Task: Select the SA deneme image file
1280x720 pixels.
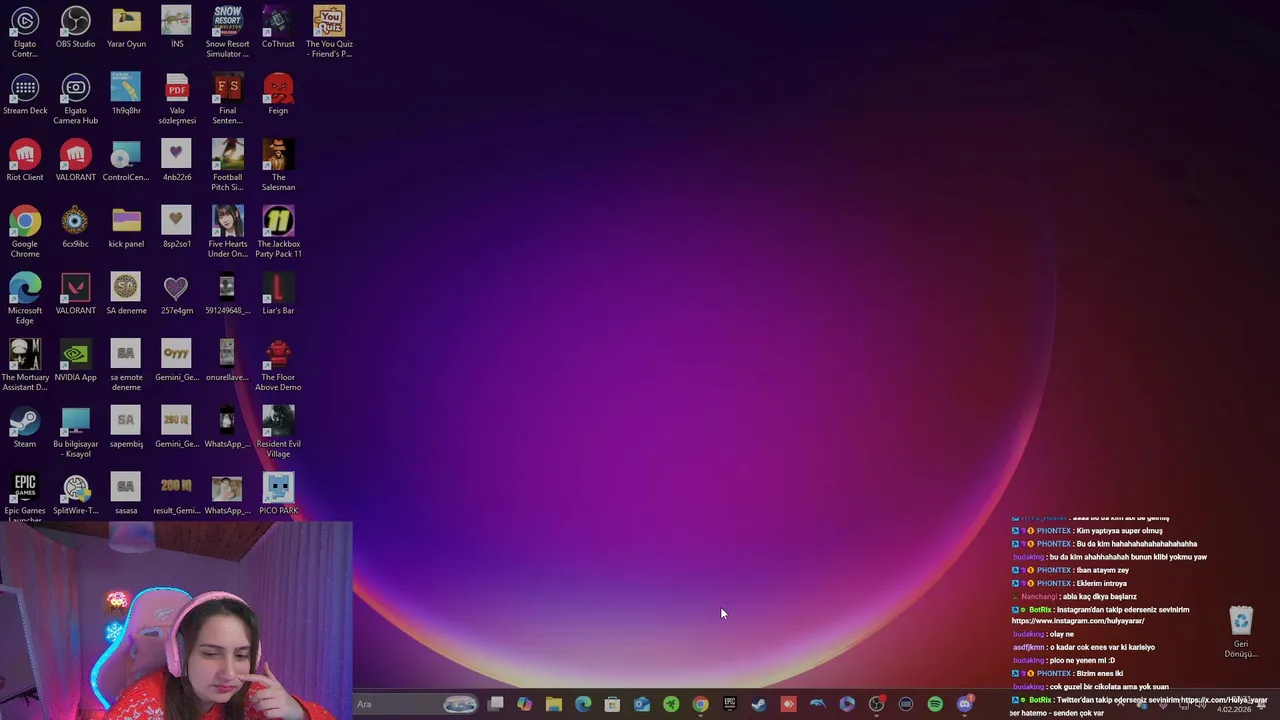Action: [x=126, y=295]
